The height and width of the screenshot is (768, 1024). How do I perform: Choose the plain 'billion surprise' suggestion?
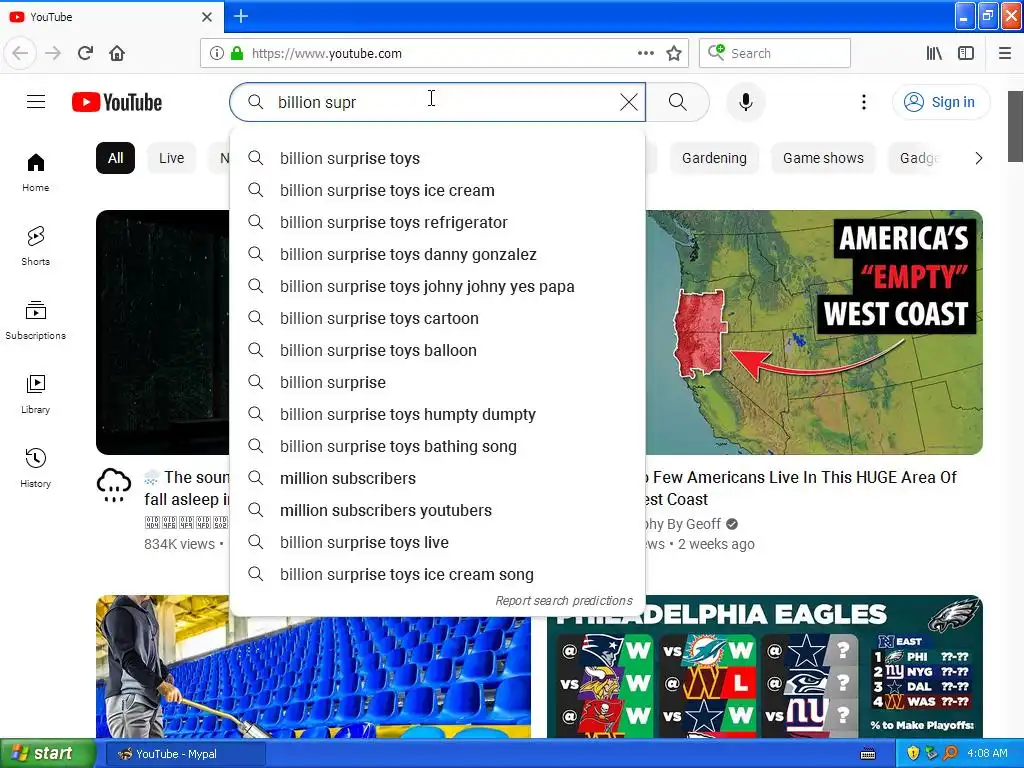438,382
